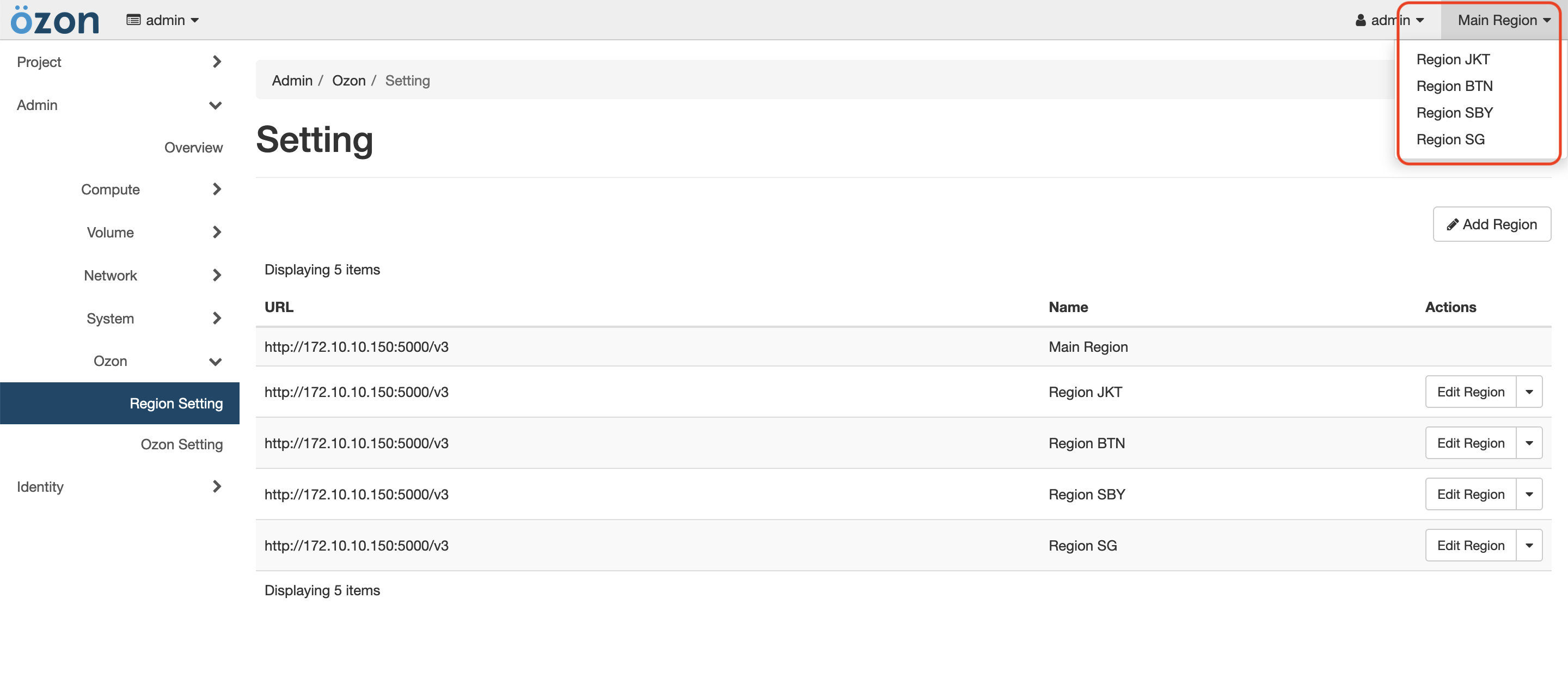Select Region JKT from region menu
The image size is (1568, 696).
pos(1453,59)
